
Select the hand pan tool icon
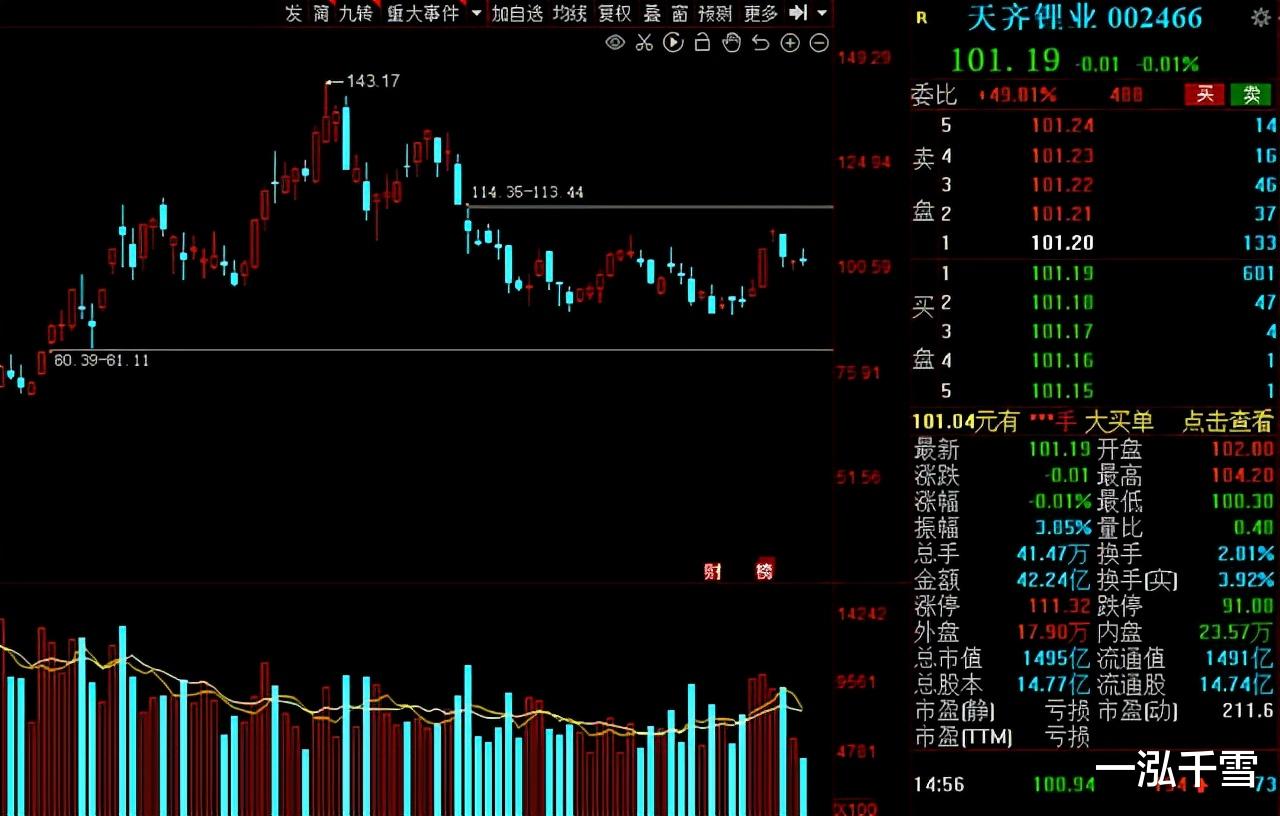click(731, 43)
